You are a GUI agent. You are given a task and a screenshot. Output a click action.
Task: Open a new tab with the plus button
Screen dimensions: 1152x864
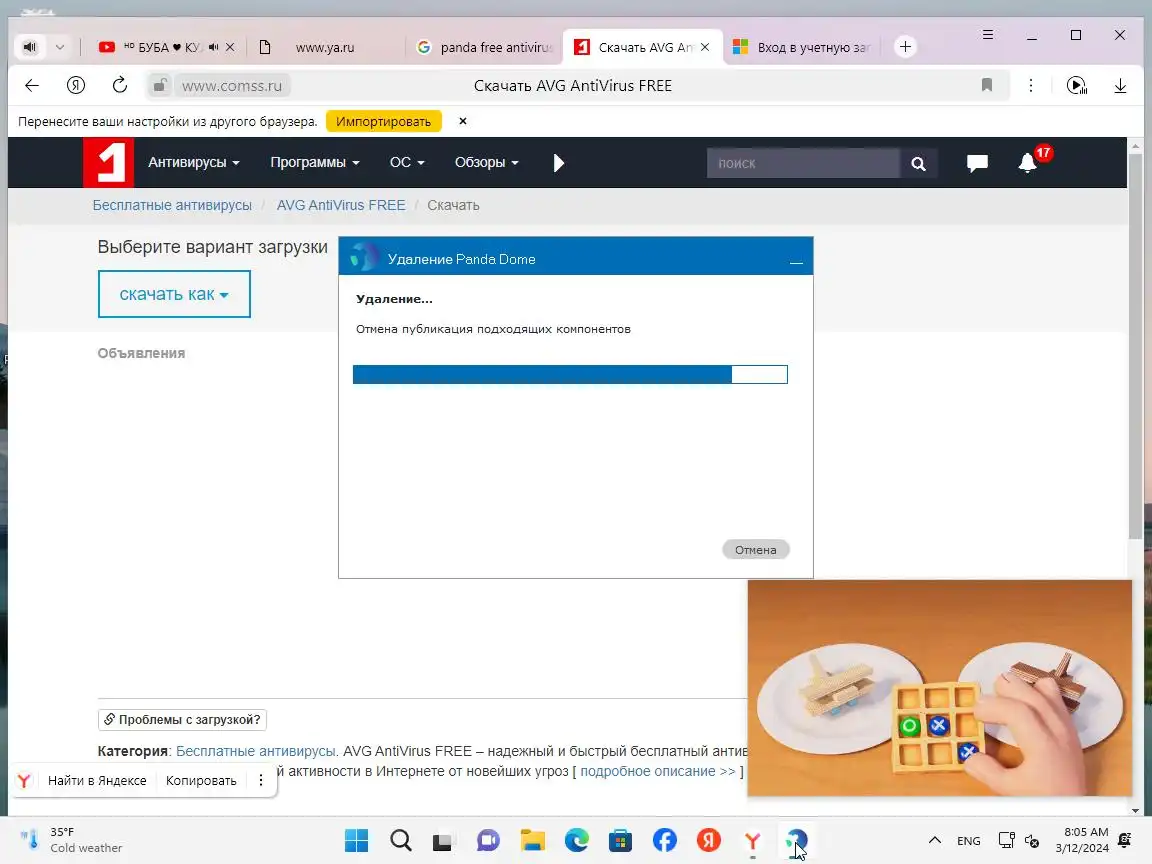[x=905, y=47]
